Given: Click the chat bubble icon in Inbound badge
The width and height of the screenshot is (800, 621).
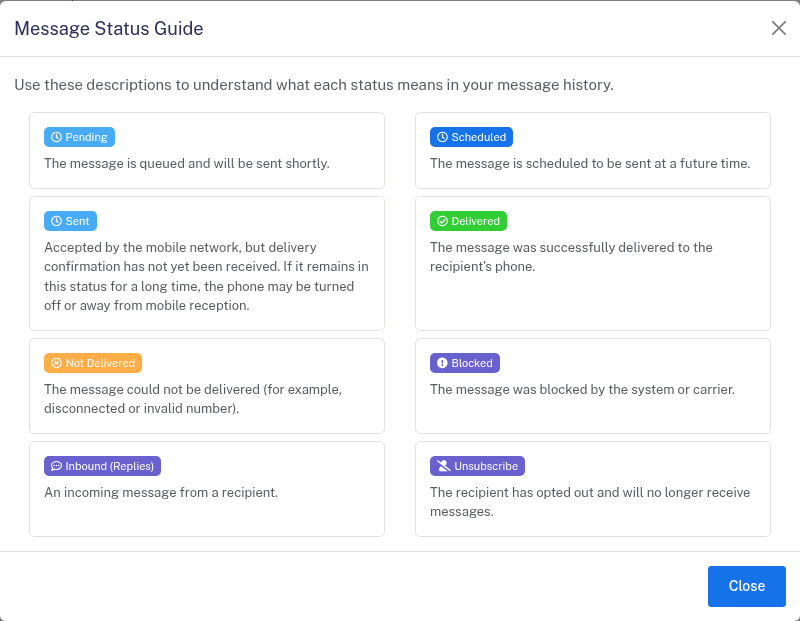Looking at the screenshot, I should point(57,466).
